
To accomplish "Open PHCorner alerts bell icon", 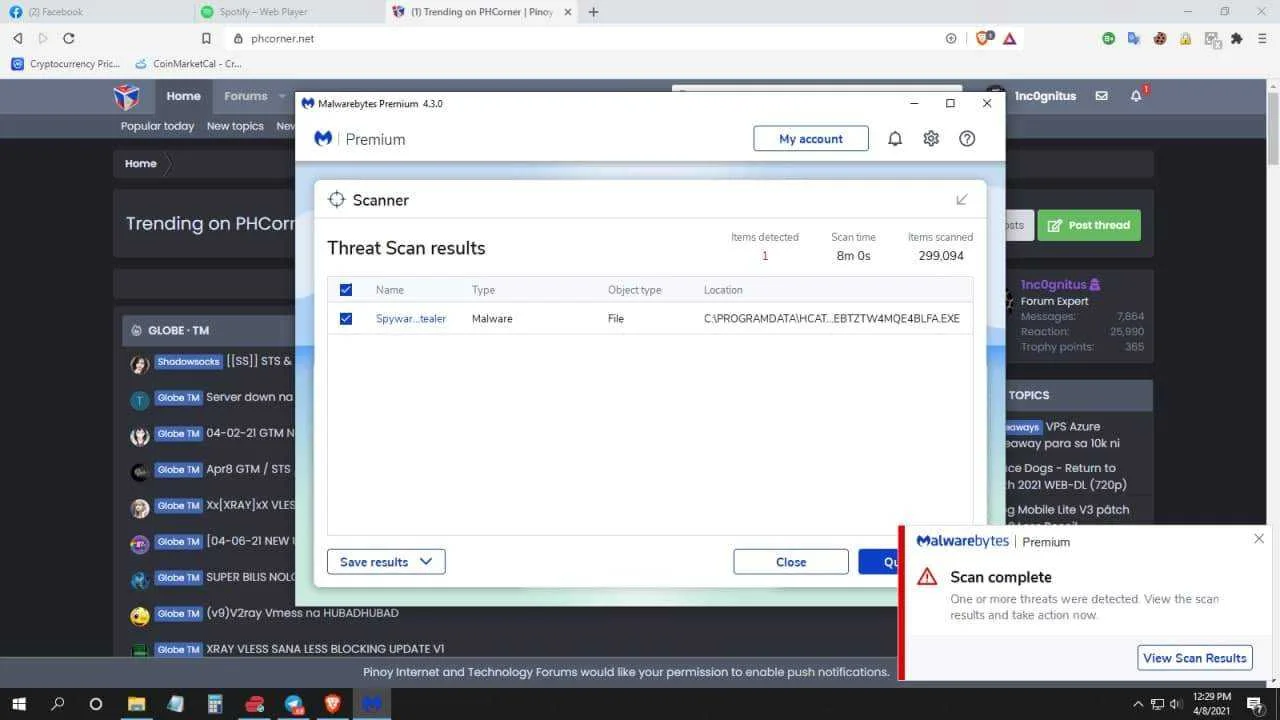I will 1136,96.
